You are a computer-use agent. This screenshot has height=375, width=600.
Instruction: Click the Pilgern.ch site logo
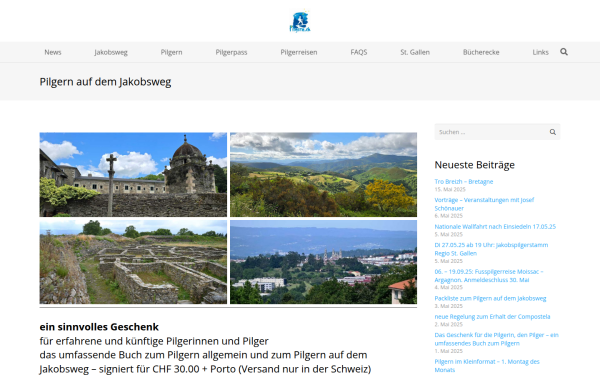300,22
